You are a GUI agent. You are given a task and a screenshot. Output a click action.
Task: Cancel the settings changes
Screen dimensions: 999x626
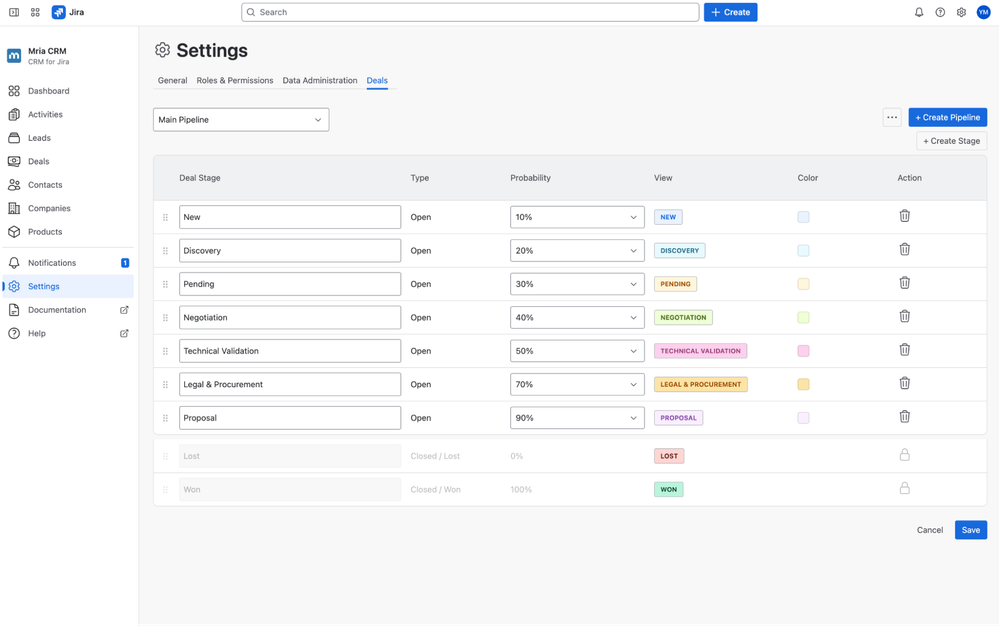[930, 530]
